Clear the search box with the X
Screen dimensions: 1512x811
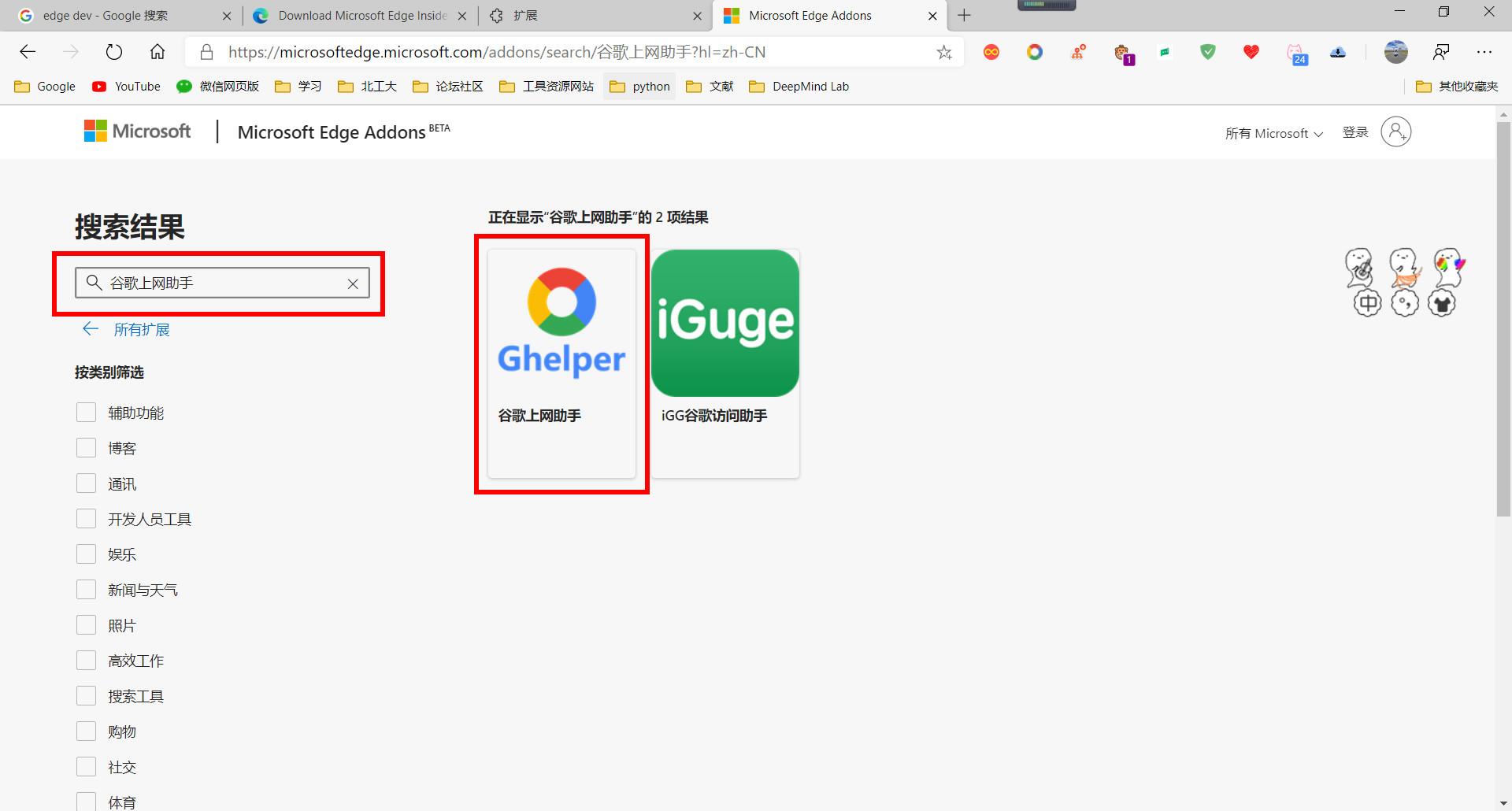point(352,283)
